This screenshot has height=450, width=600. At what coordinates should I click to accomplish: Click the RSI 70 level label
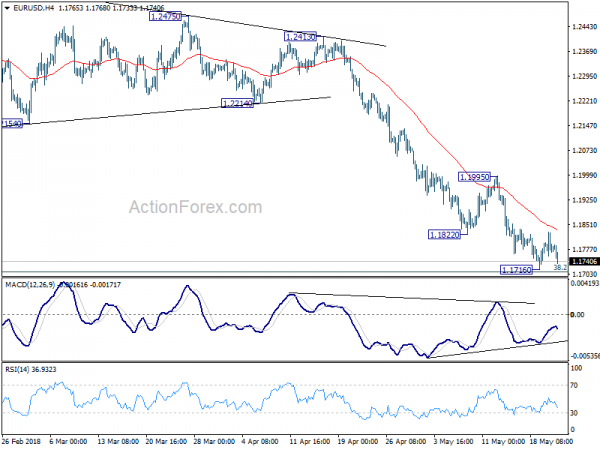(x=574, y=385)
